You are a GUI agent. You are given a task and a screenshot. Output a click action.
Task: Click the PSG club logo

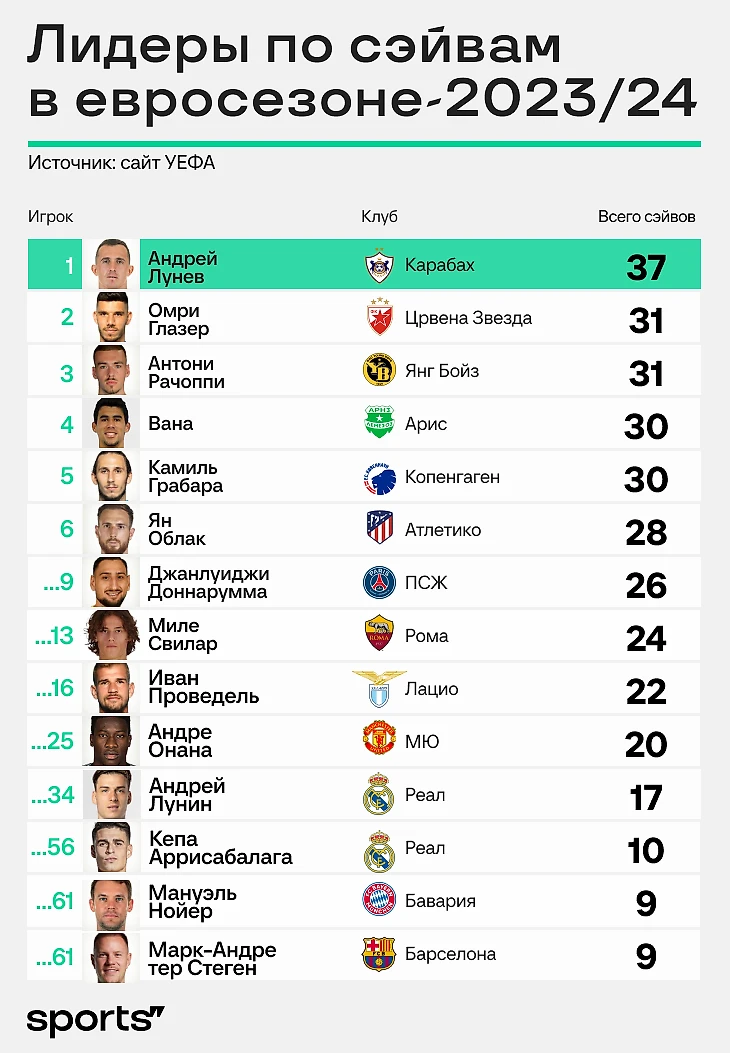click(x=378, y=583)
